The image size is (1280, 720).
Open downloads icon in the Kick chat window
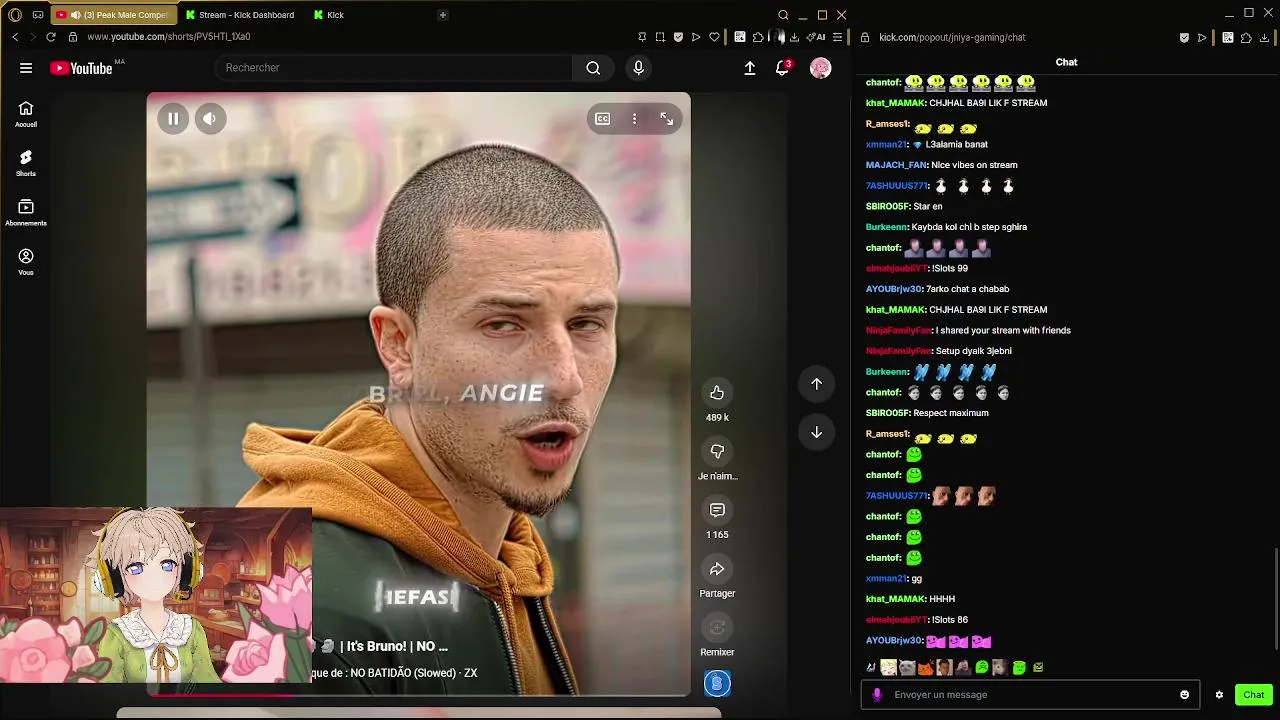pos(1264,38)
